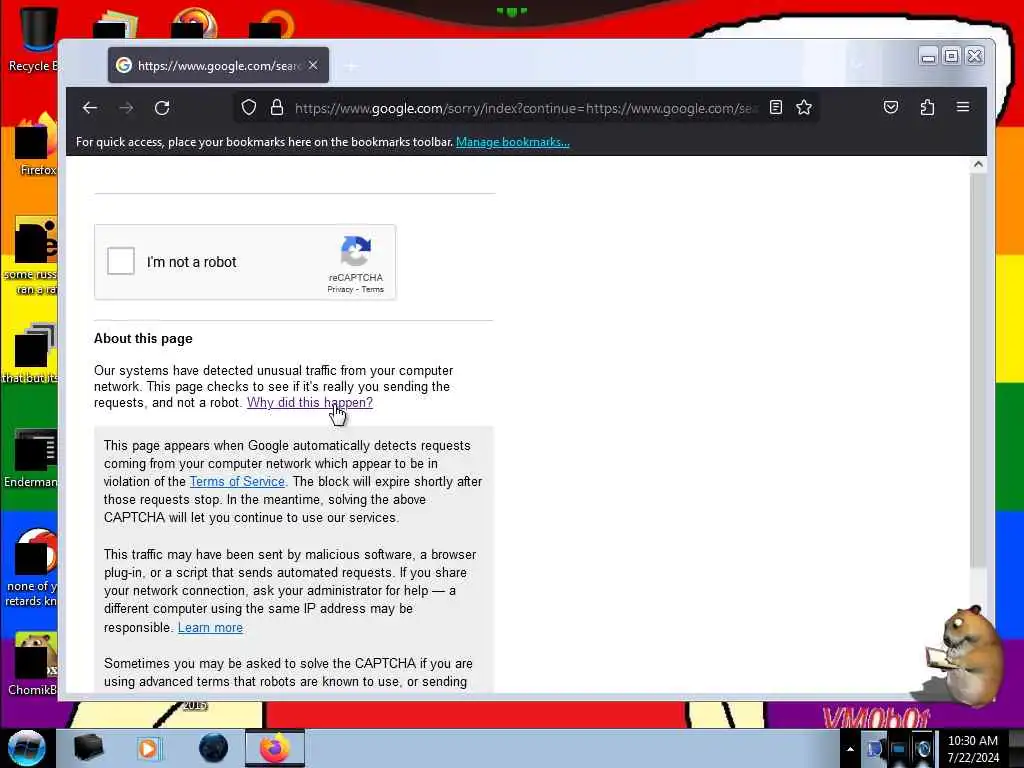This screenshot has width=1024, height=768.
Task: Minimize the Firefox window
Action: pyautogui.click(x=928, y=57)
